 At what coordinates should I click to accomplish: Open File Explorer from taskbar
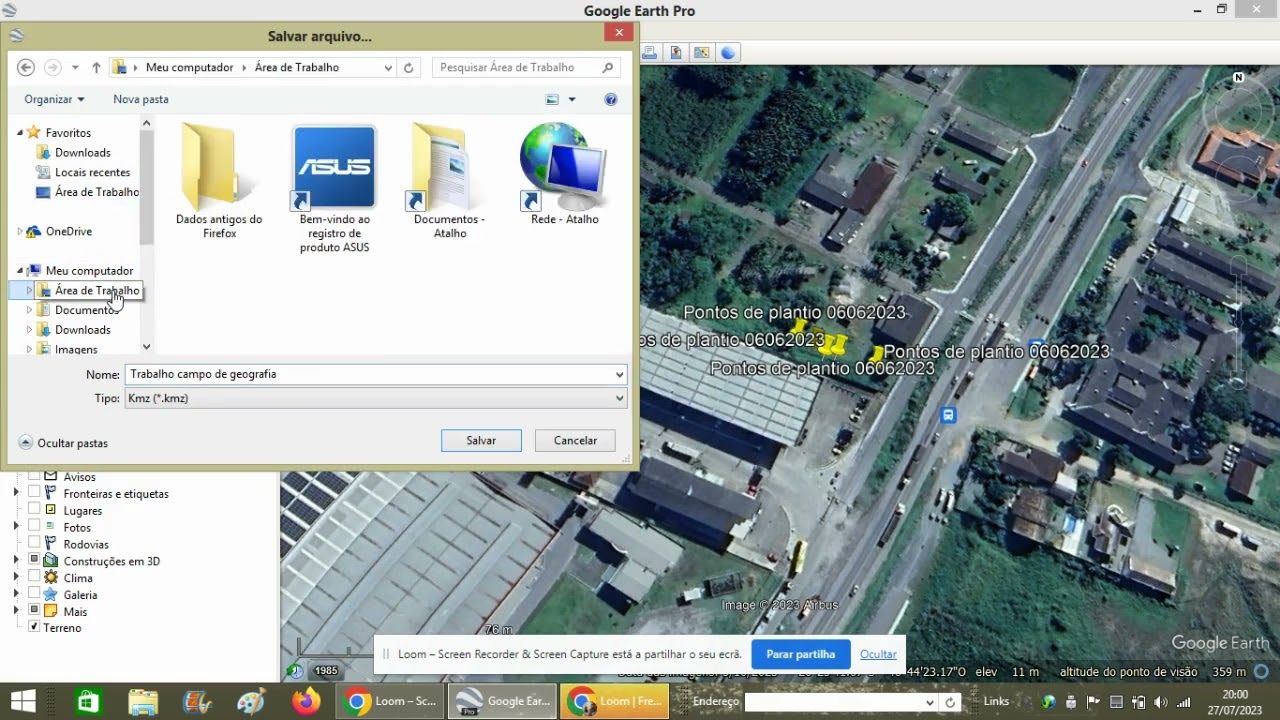(x=143, y=701)
